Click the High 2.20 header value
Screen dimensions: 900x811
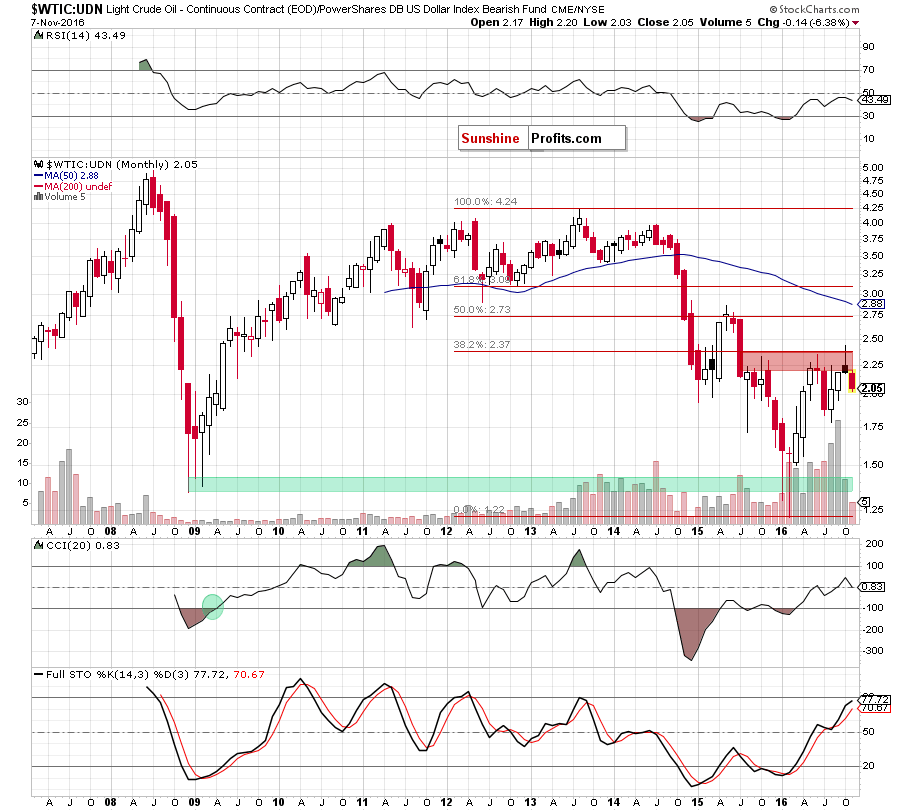[x=553, y=22]
